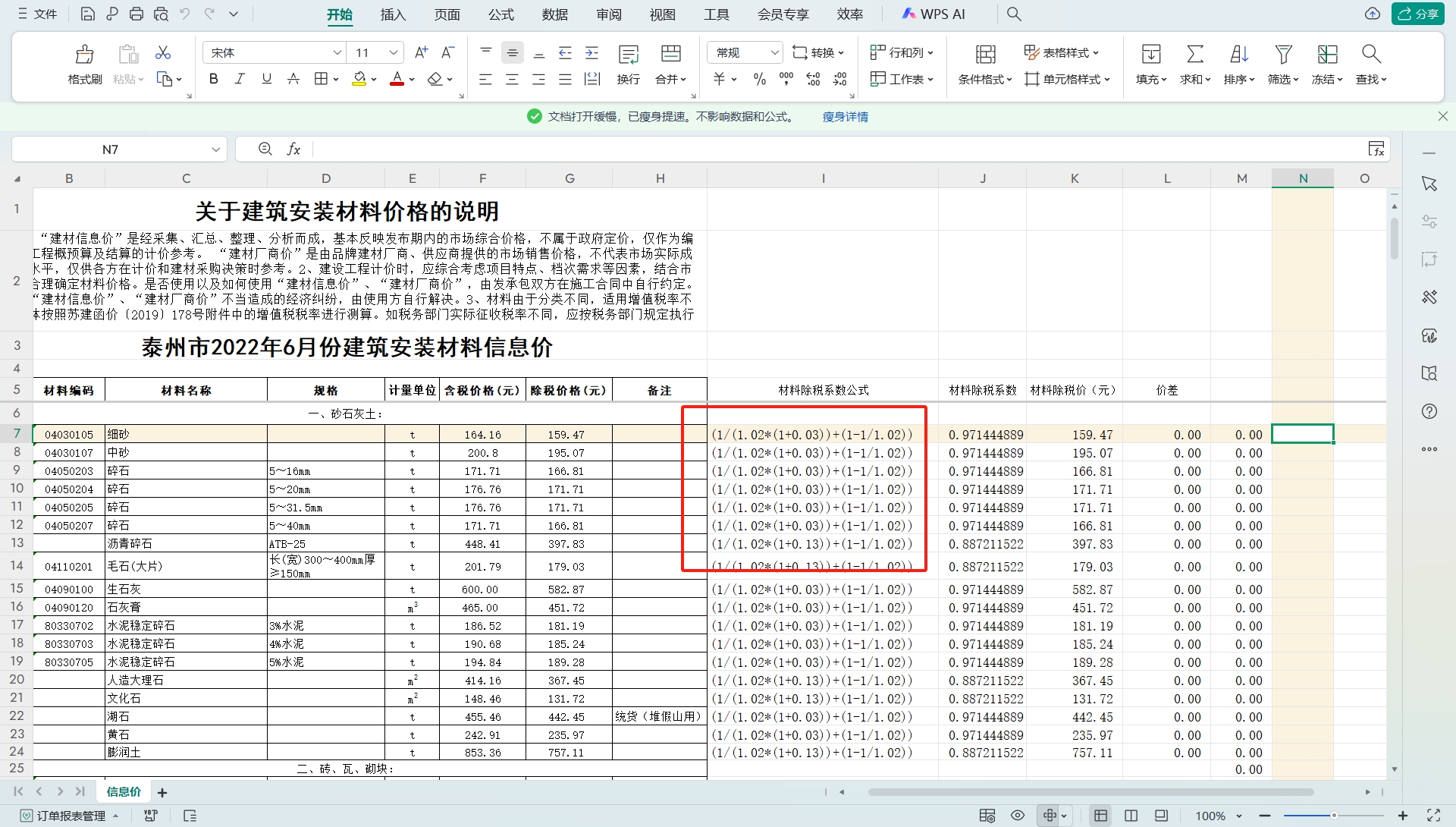This screenshot has width=1456, height=827.
Task: Click the thousands separator icon
Action: click(x=786, y=79)
